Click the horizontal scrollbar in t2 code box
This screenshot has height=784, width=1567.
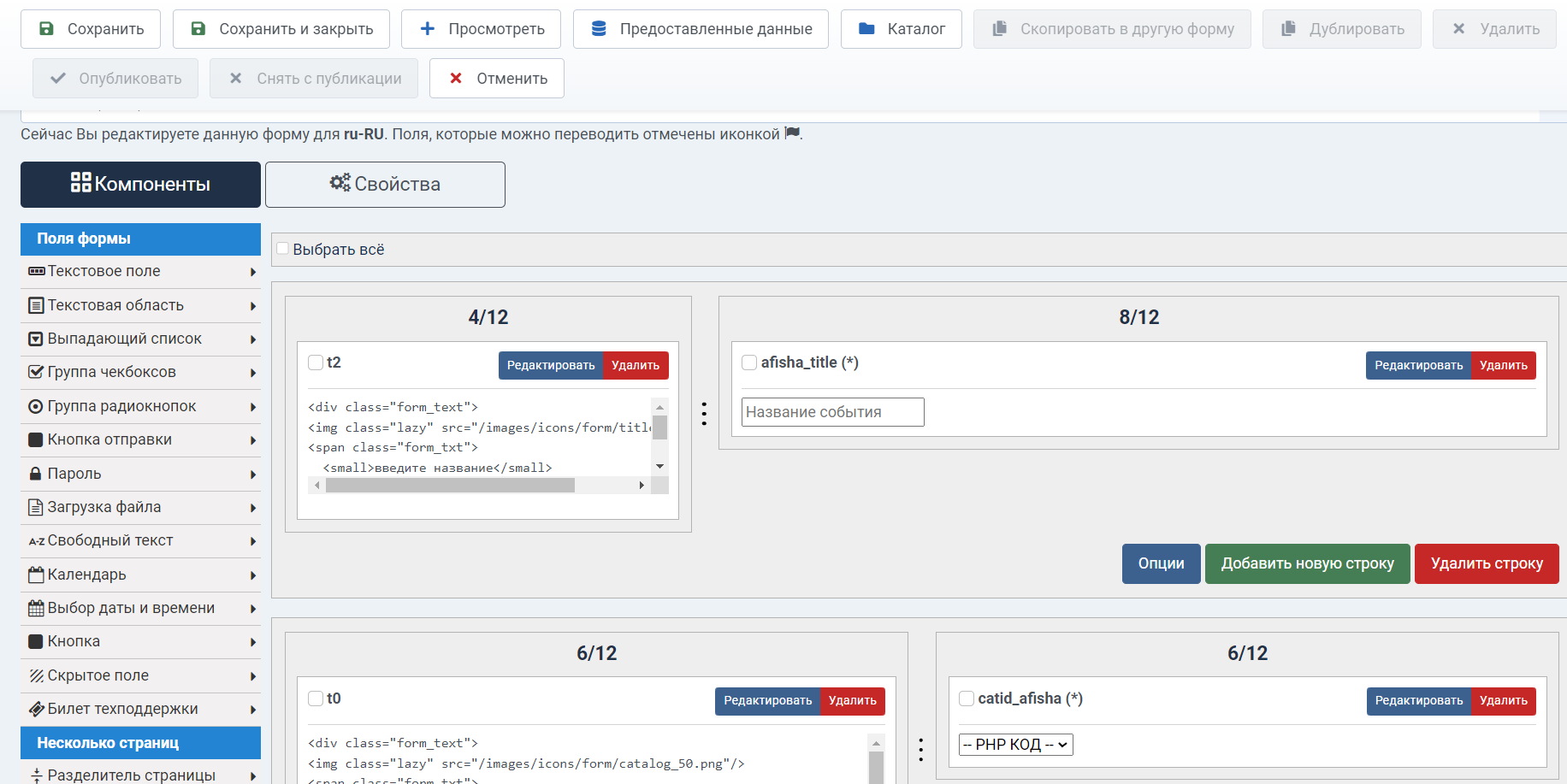(x=450, y=486)
